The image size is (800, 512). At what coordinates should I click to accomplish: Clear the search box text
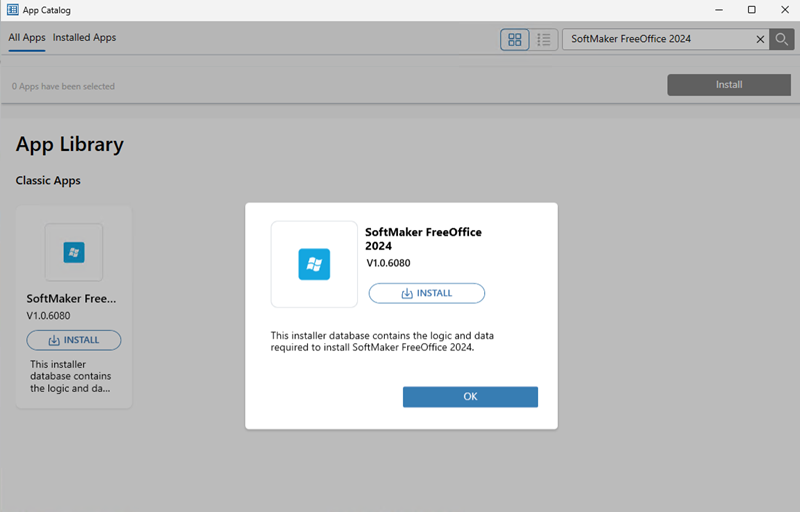coord(759,40)
